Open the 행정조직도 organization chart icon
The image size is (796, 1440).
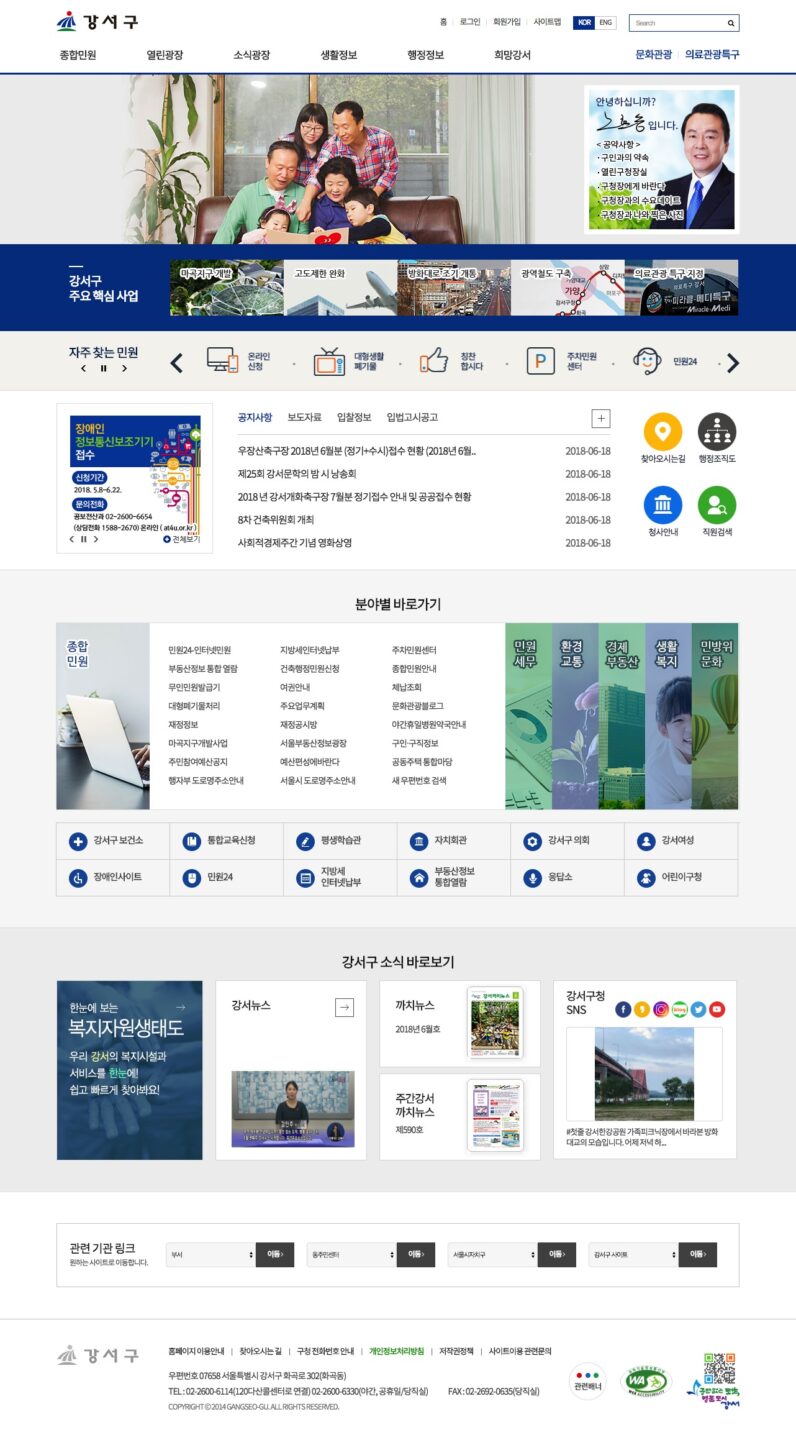point(716,432)
